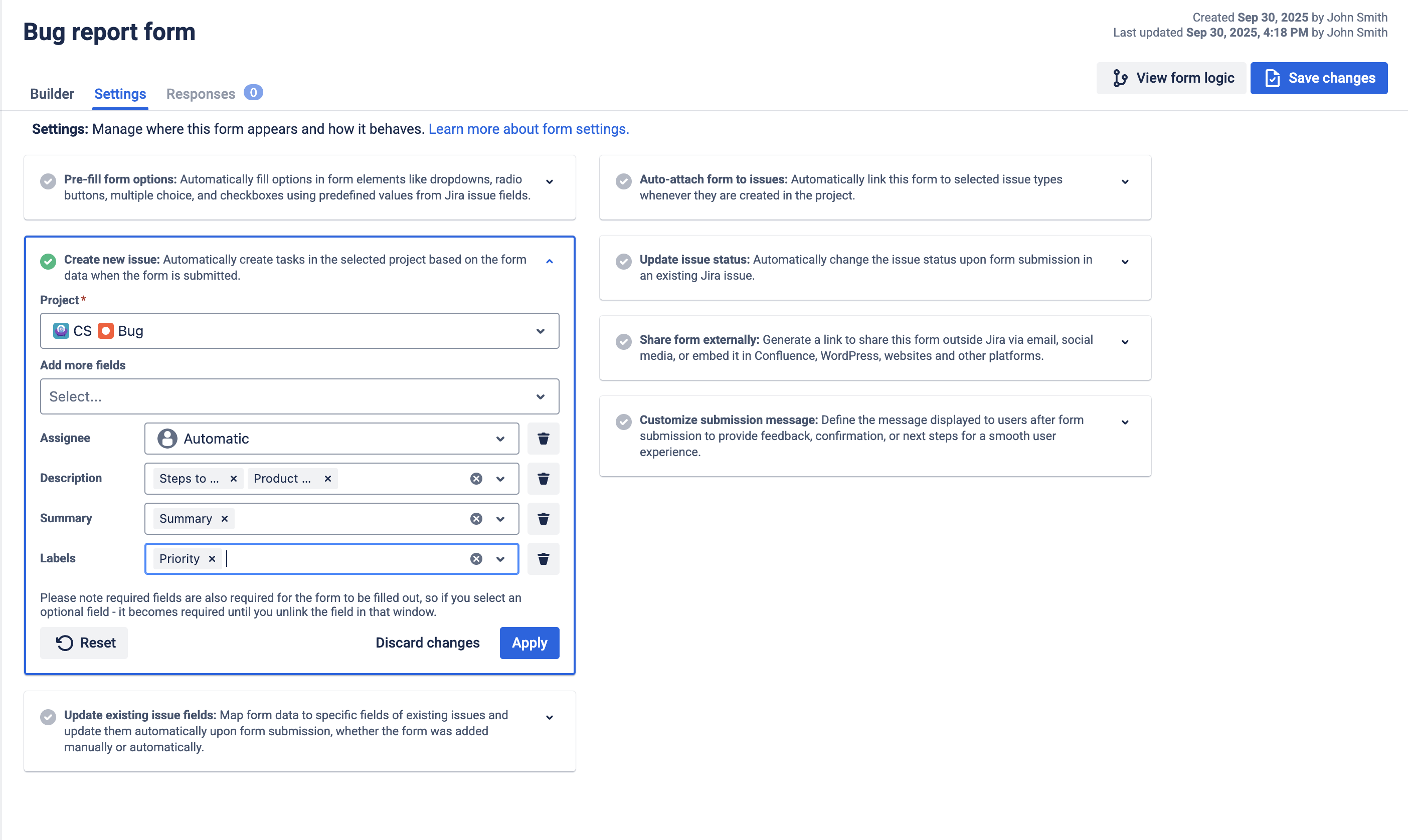This screenshot has width=1408, height=840.
Task: Remove the Priority tag from Labels
Action: pyautogui.click(x=212, y=559)
